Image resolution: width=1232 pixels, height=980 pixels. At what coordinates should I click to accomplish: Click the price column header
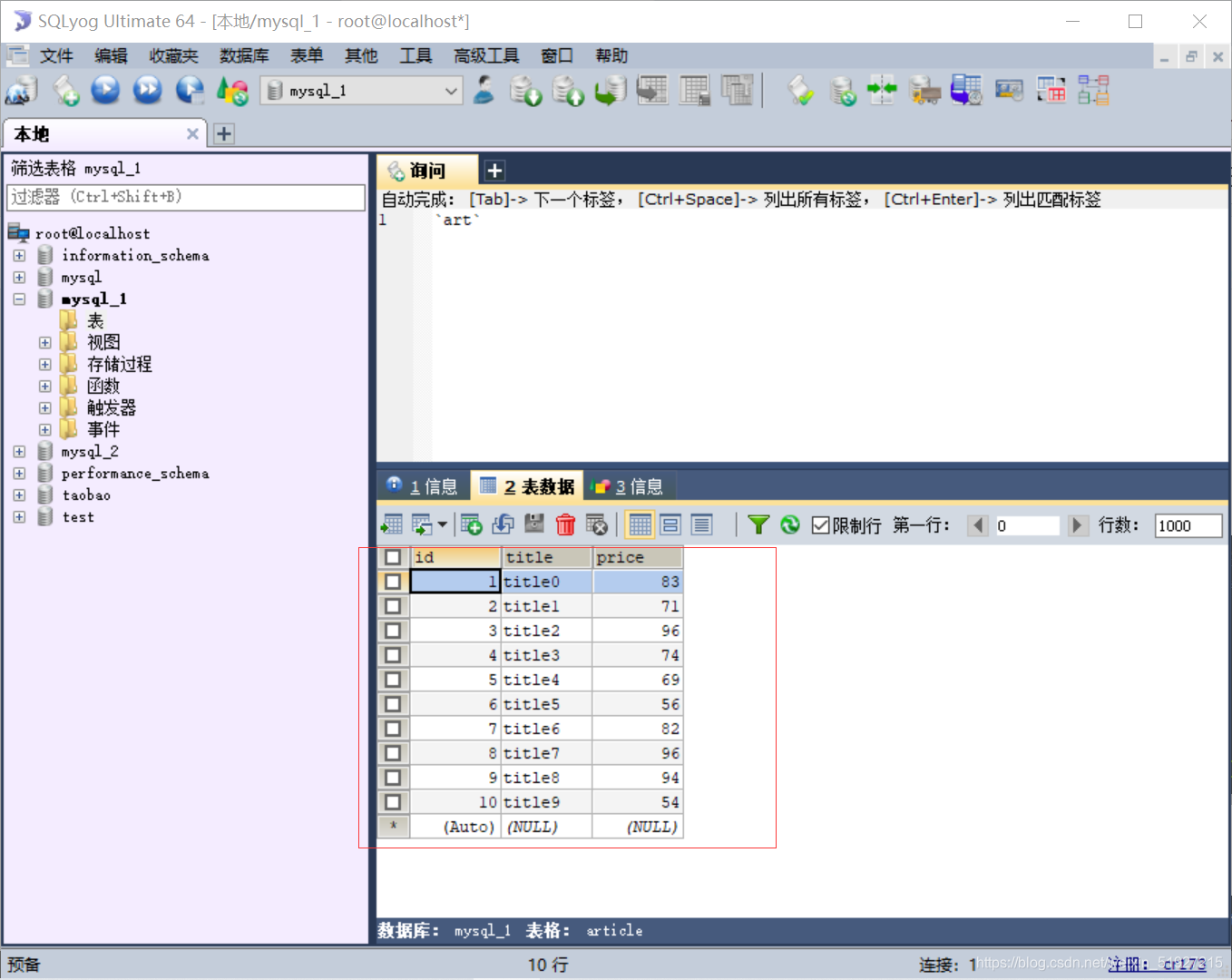point(638,557)
